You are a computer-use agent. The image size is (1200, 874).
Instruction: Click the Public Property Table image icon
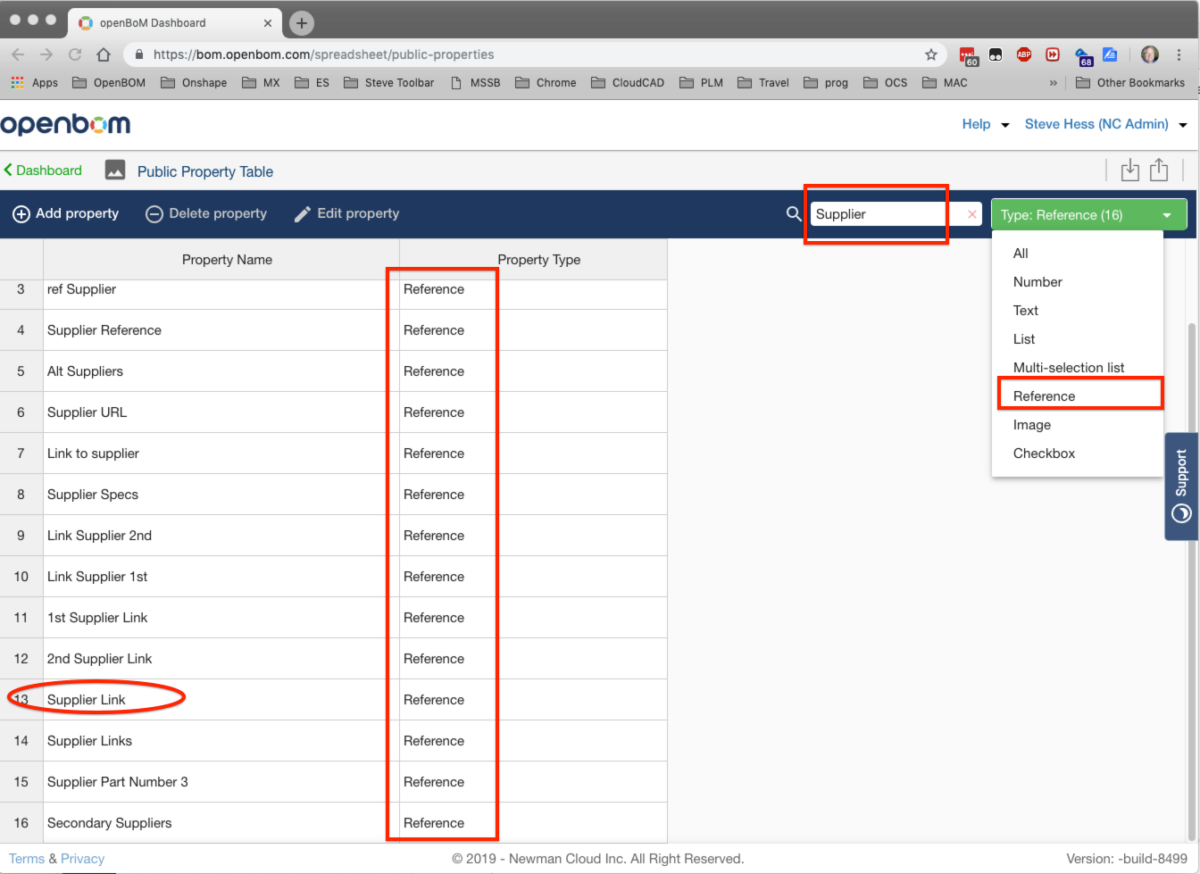[114, 170]
